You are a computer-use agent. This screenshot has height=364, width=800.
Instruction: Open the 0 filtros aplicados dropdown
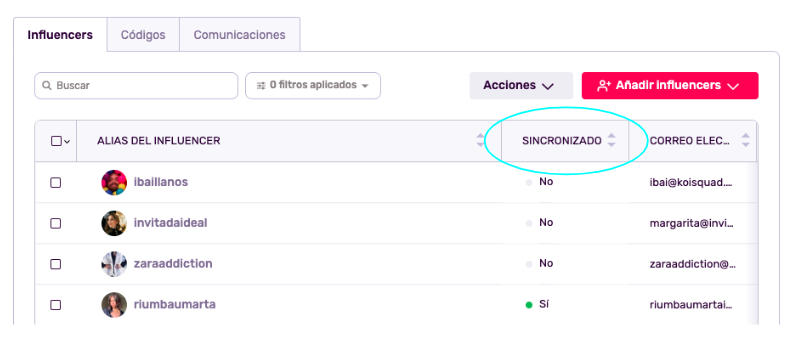click(313, 86)
